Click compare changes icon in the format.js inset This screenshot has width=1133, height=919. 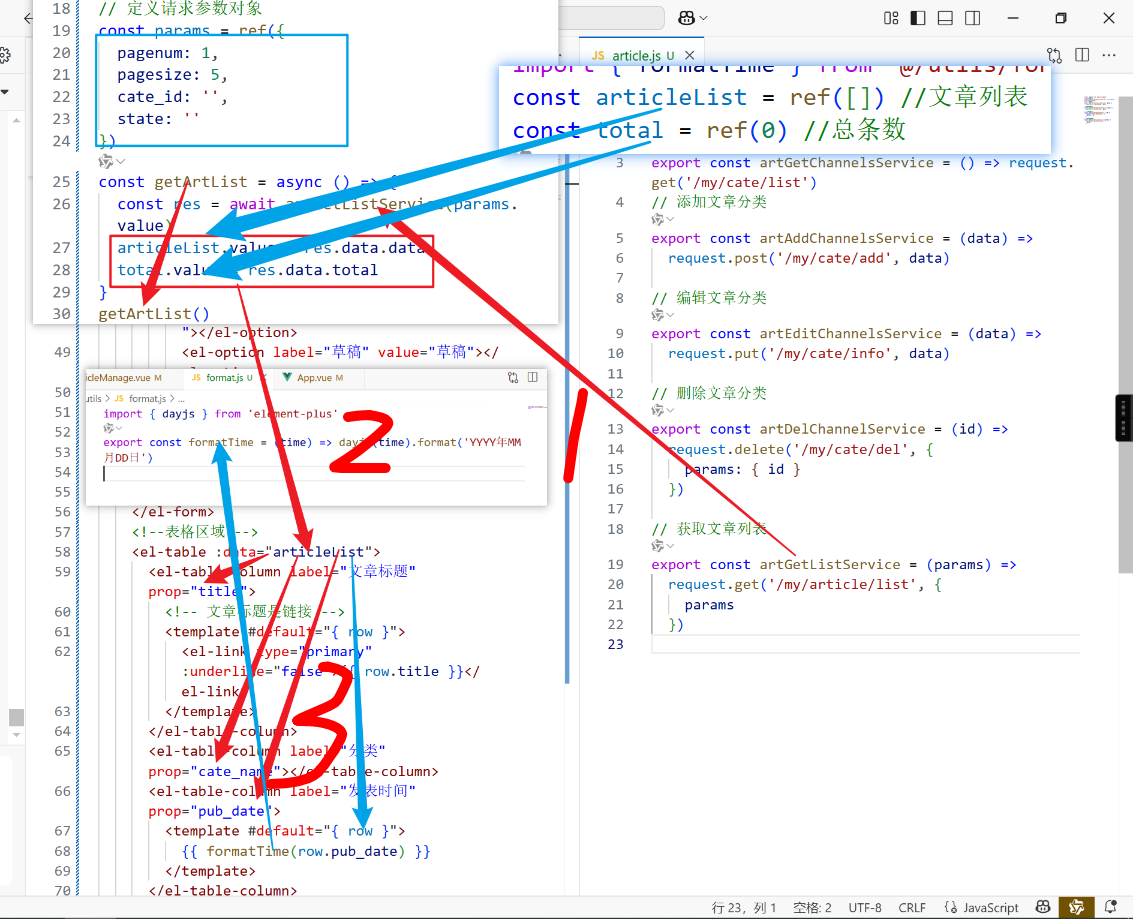point(512,377)
